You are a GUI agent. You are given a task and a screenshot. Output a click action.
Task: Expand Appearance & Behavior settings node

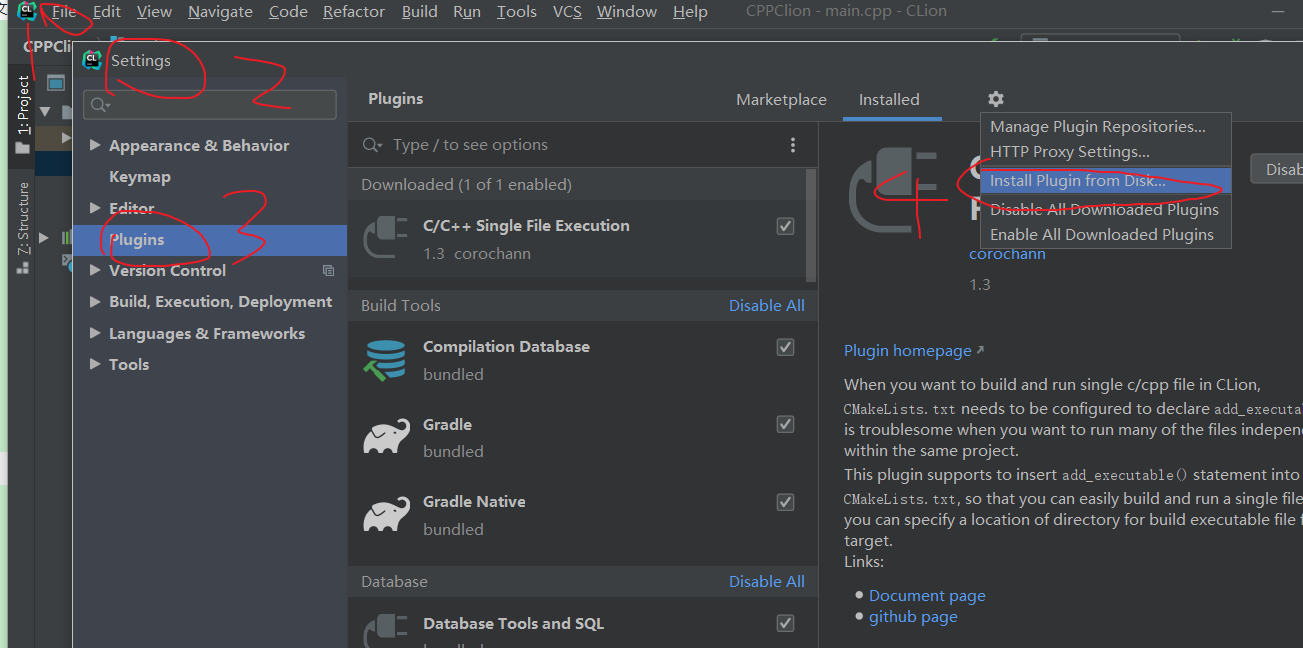[95, 145]
